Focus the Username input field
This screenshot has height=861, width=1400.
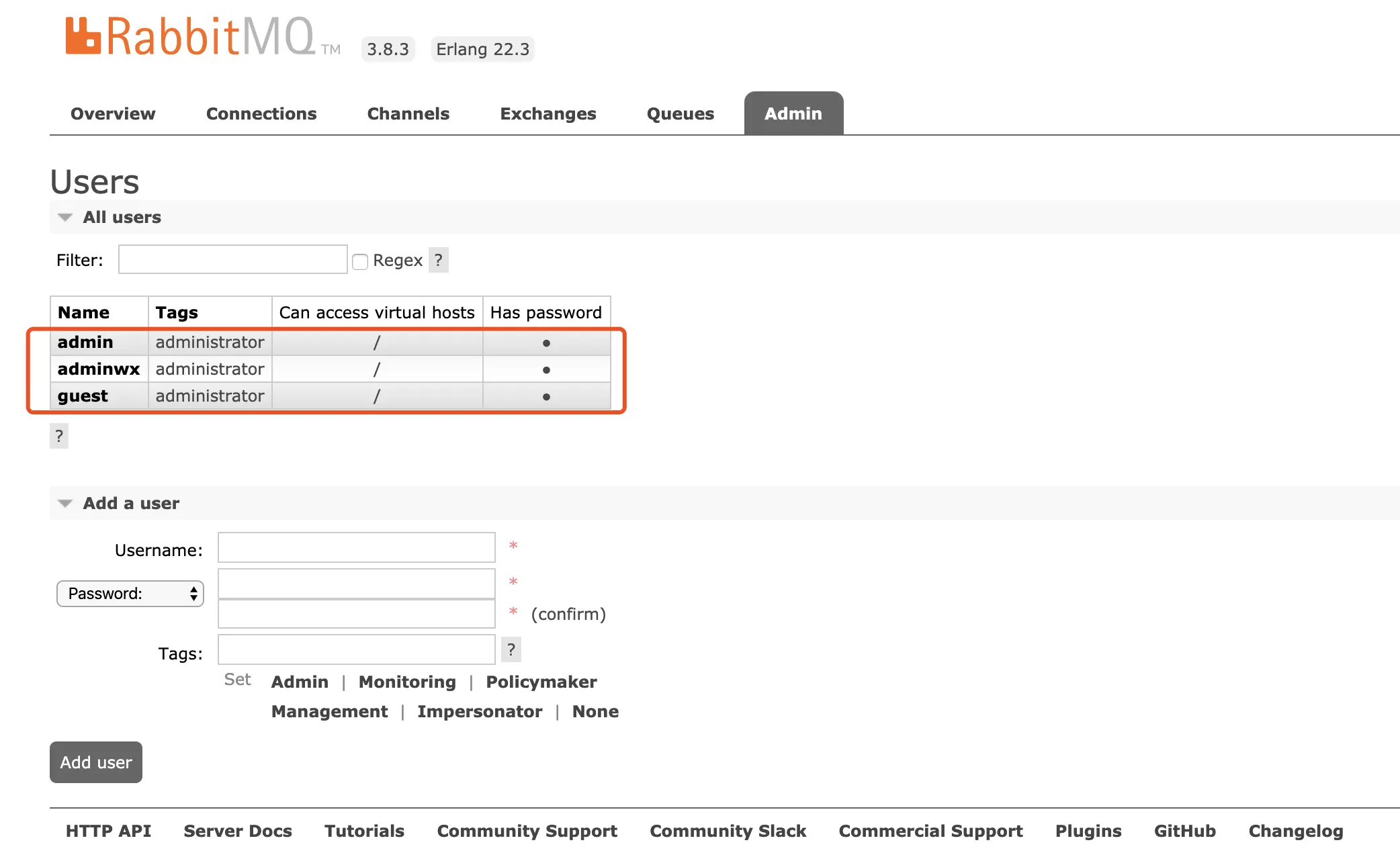[x=356, y=548]
